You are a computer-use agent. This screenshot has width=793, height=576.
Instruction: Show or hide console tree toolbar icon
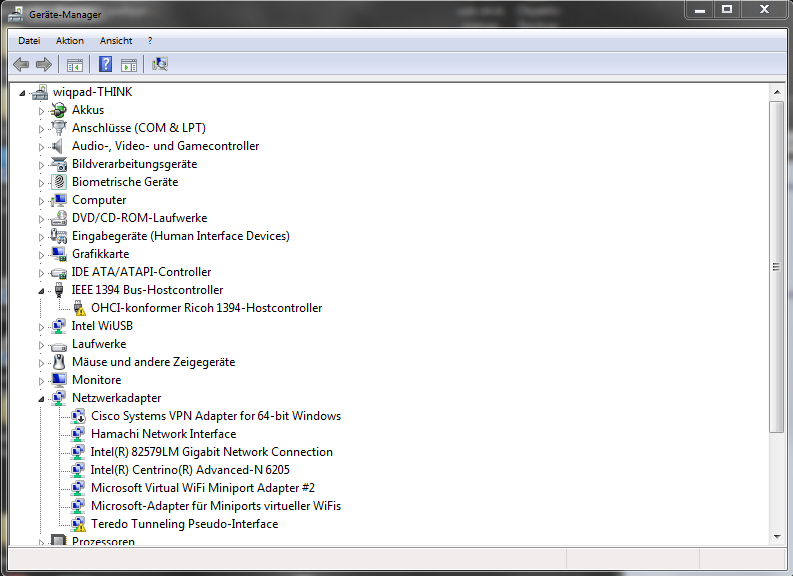click(75, 65)
